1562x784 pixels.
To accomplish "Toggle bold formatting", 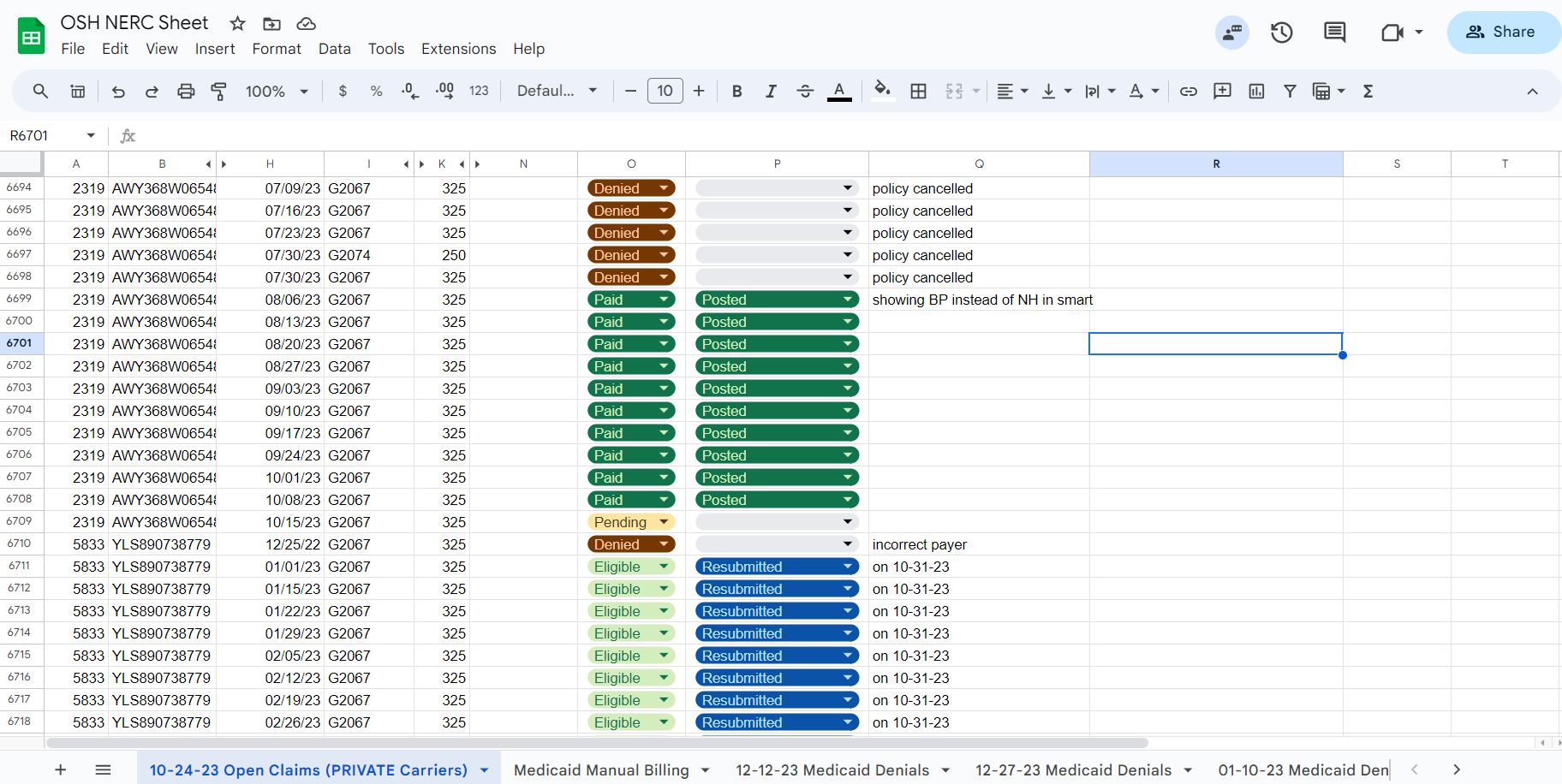I will [736, 91].
